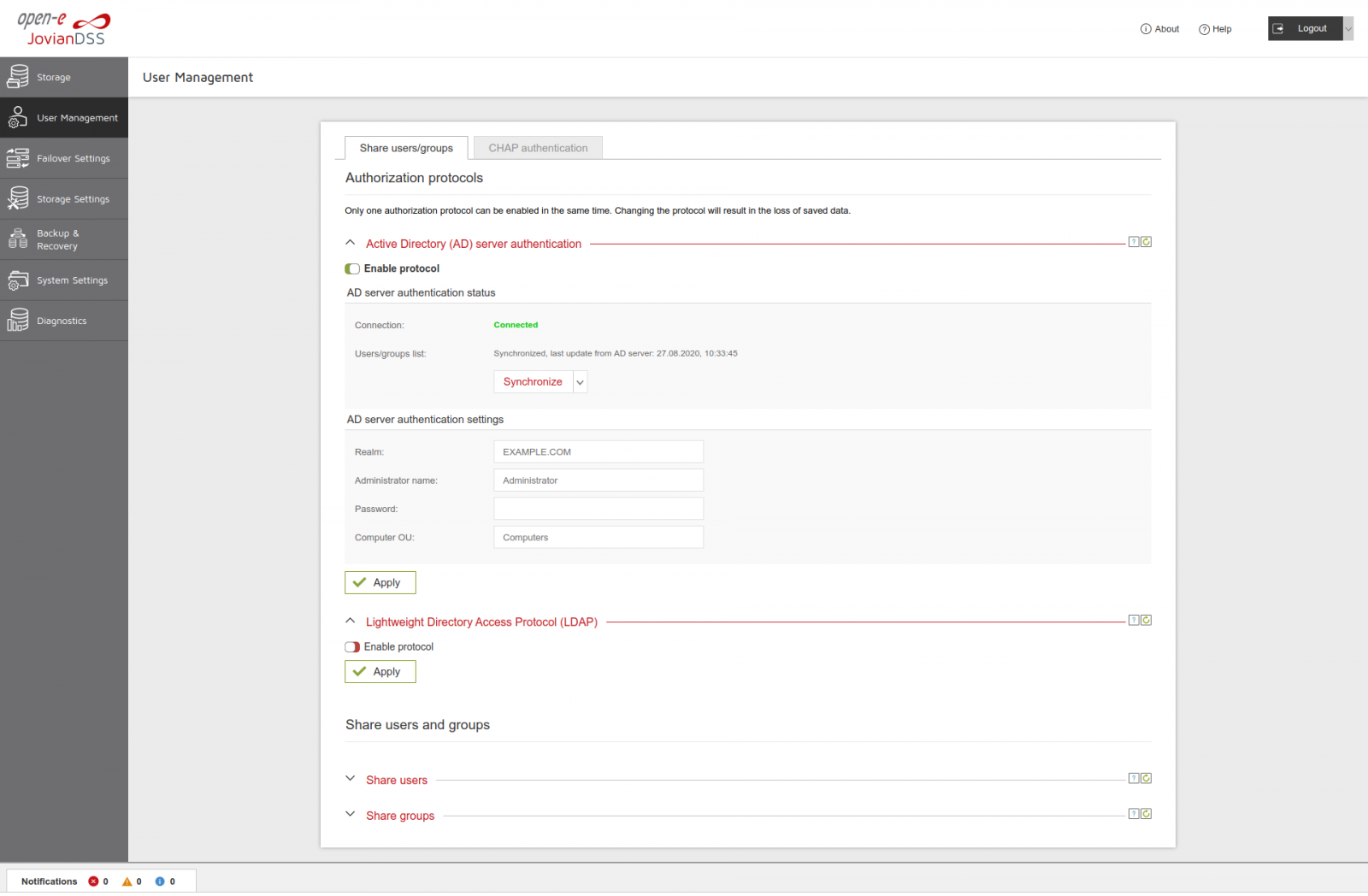
Task: Apply the AD server authentication settings
Action: point(380,582)
